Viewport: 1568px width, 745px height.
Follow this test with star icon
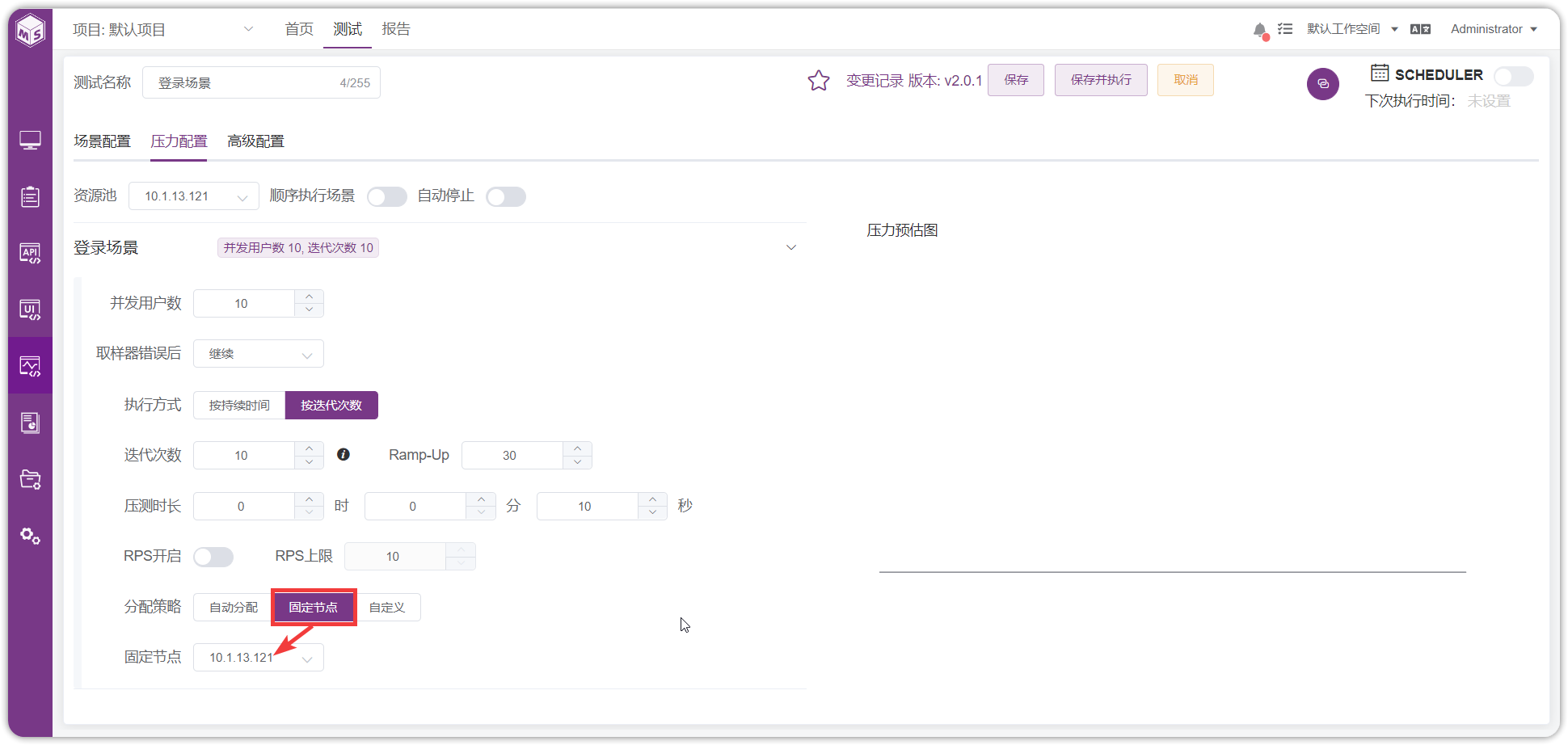click(x=819, y=80)
